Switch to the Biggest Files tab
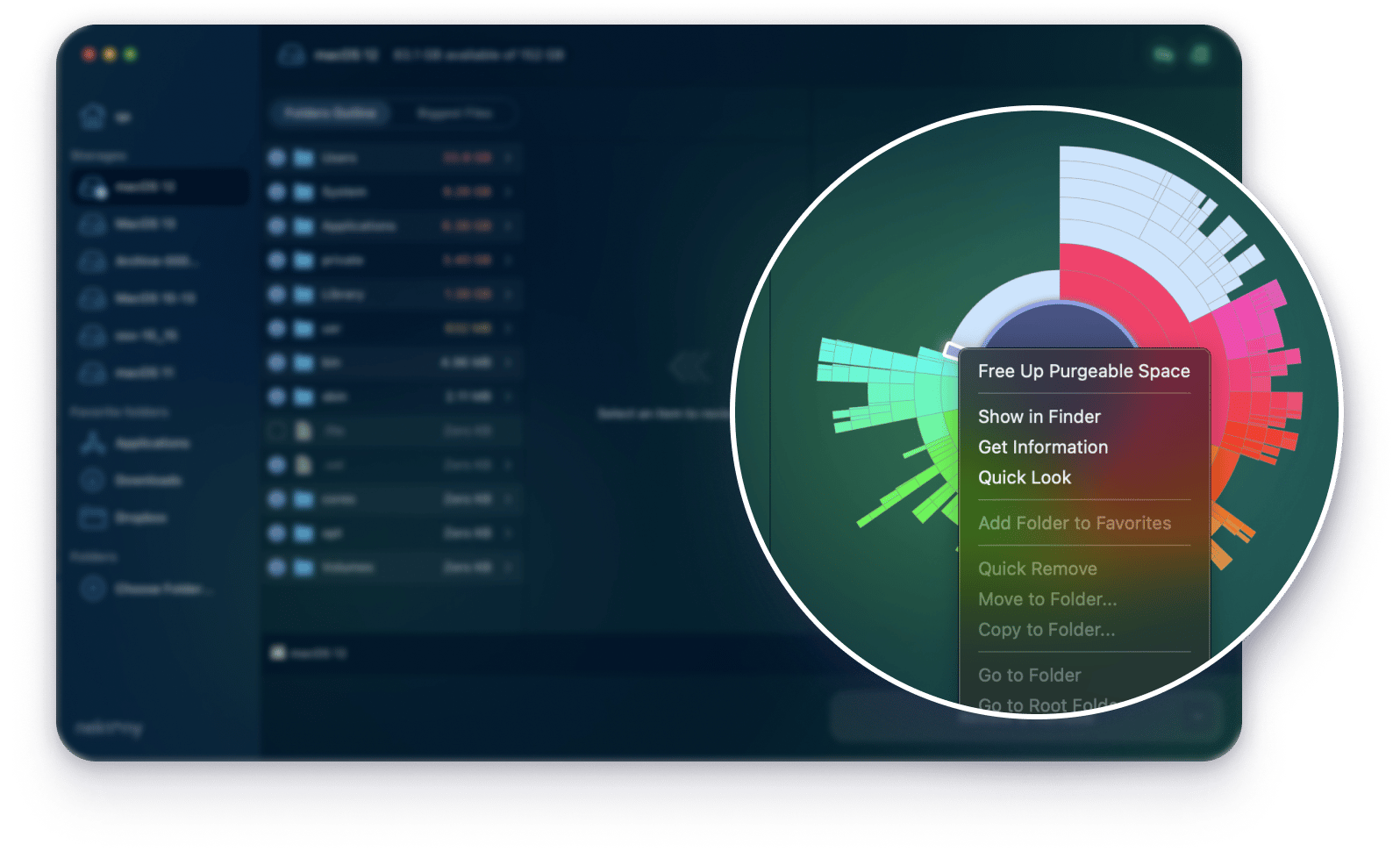The image size is (1400, 858). (x=454, y=113)
